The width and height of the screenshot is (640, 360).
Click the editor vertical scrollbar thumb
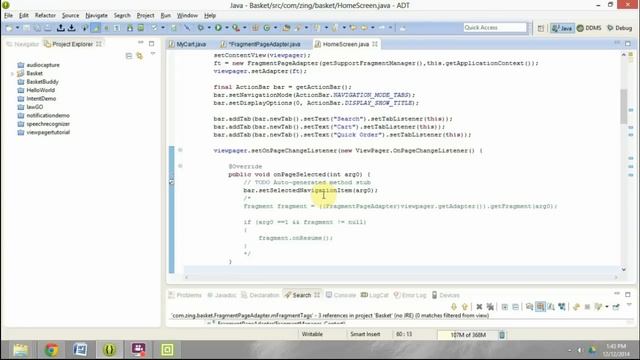623,106
